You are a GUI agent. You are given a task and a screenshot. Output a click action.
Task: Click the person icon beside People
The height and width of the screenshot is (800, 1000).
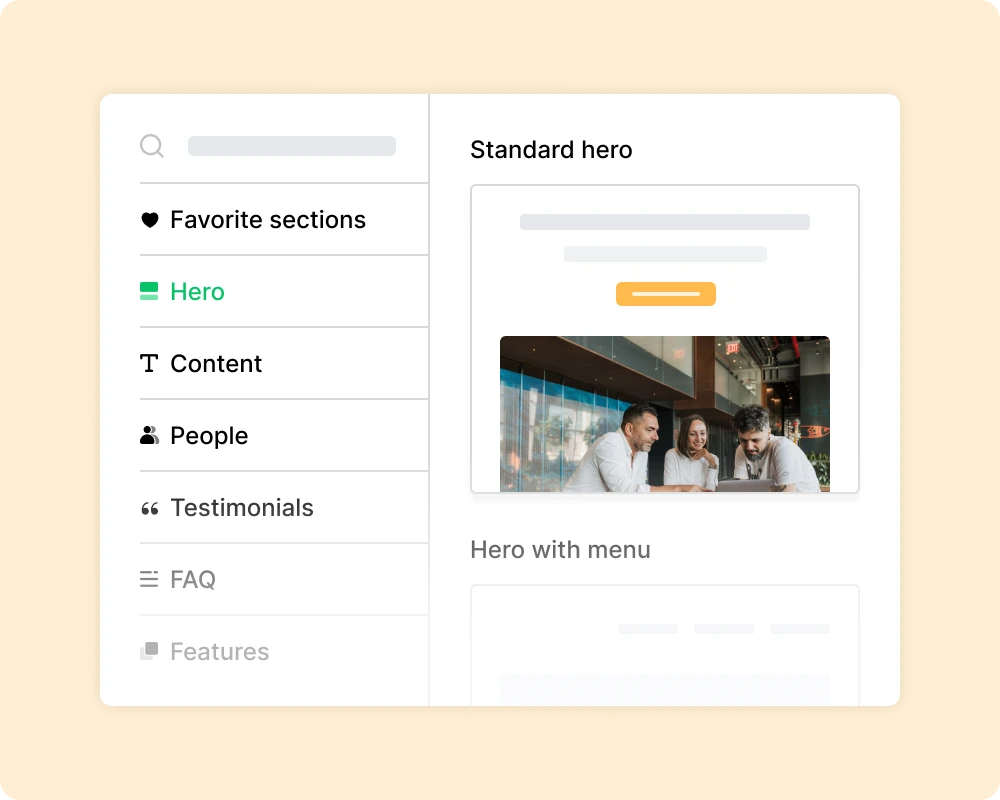click(x=149, y=435)
